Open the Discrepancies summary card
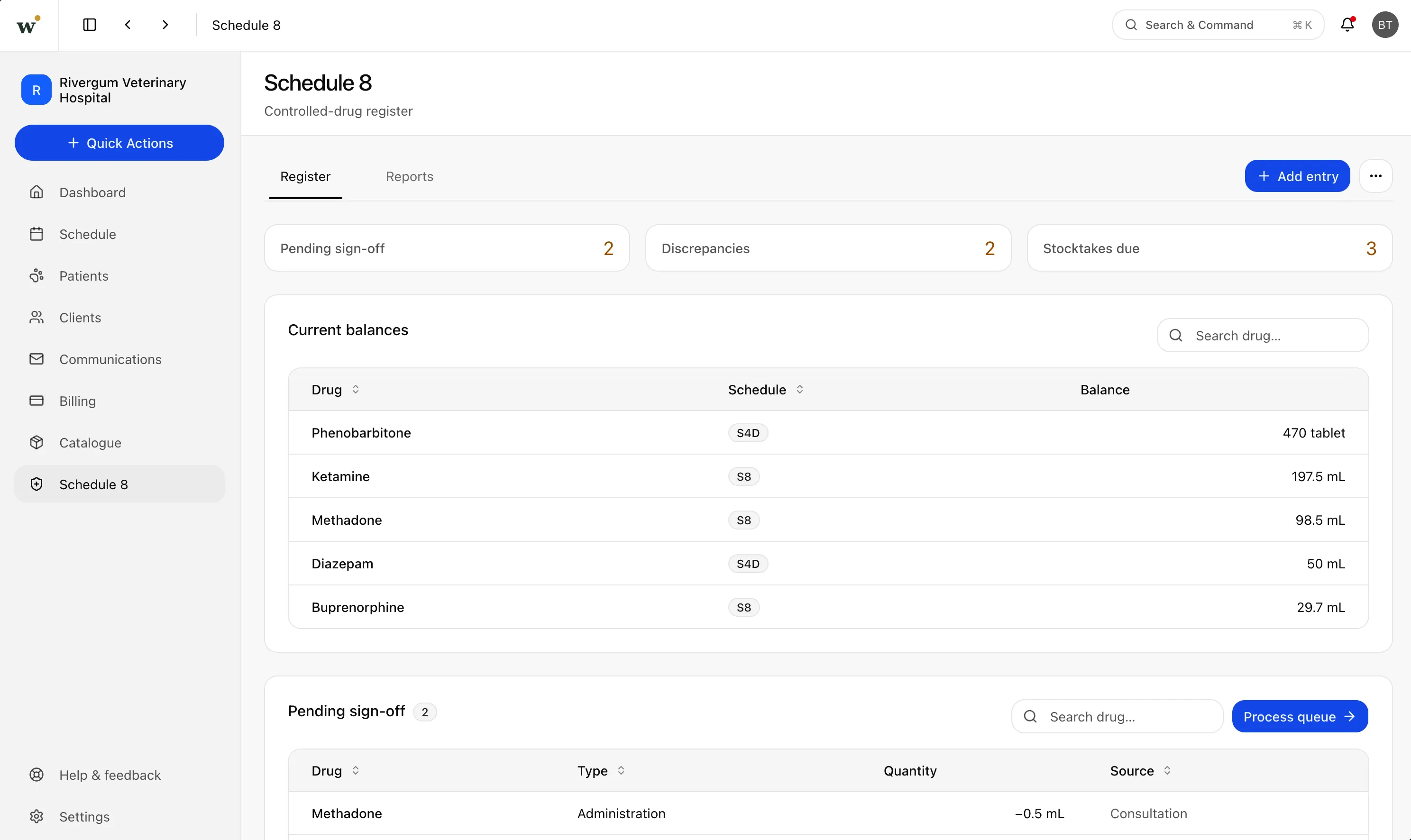The height and width of the screenshot is (840, 1411). coord(828,248)
